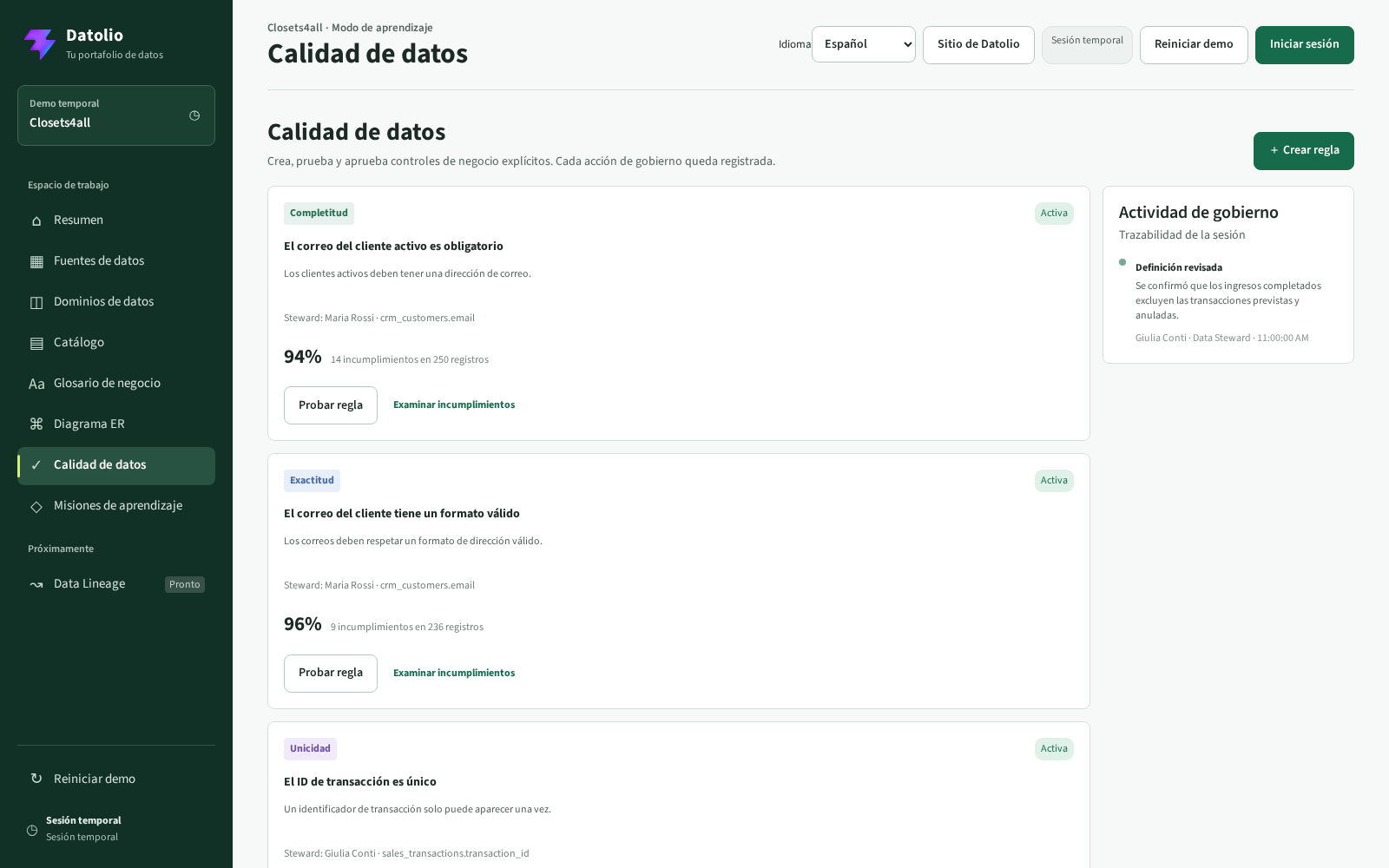Click Activa status on the Completitud rule
This screenshot has width=1389, height=868.
[x=1054, y=214]
